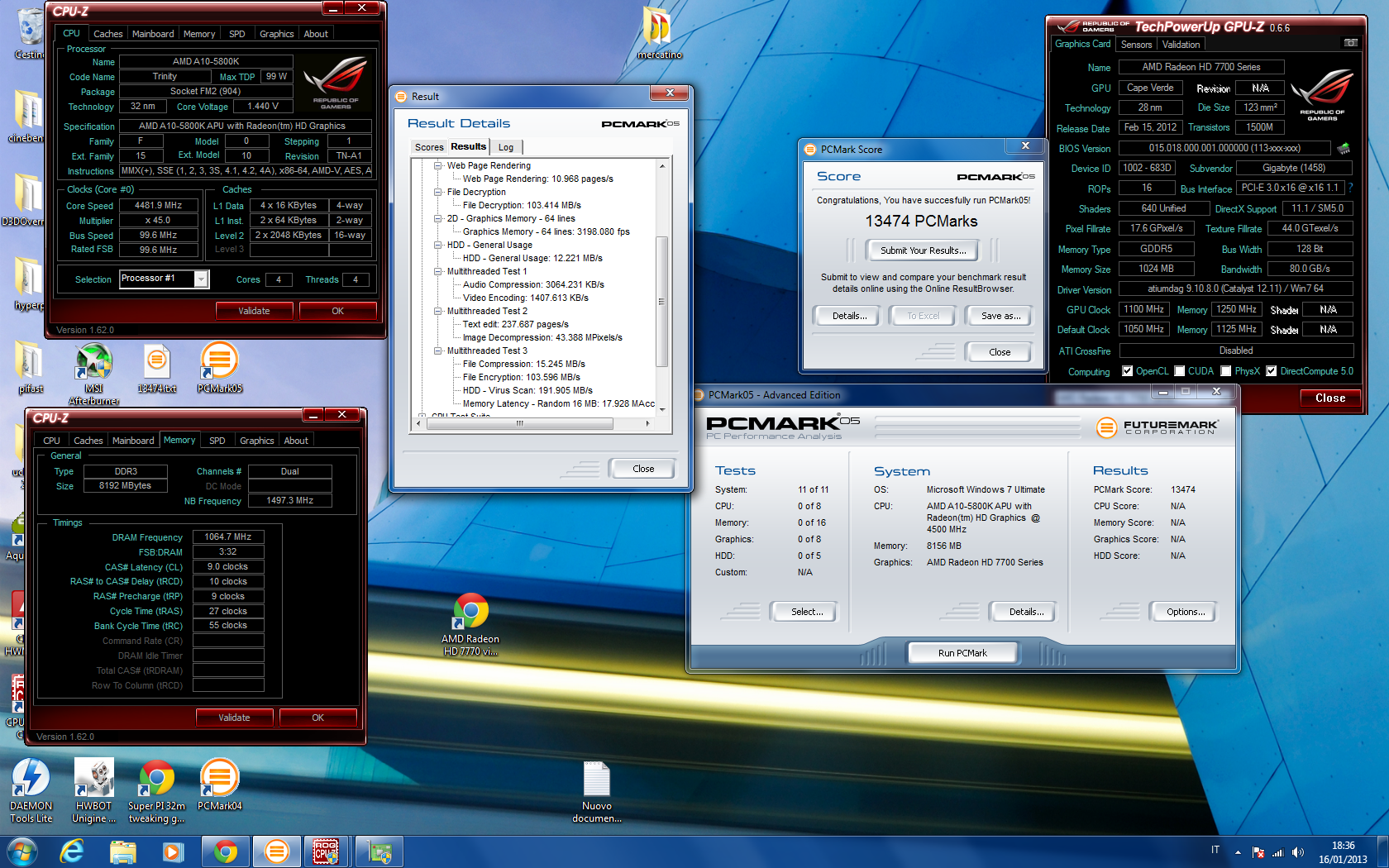Viewport: 1389px width, 868px height.
Task: Click Run PCMark button
Action: tap(962, 653)
